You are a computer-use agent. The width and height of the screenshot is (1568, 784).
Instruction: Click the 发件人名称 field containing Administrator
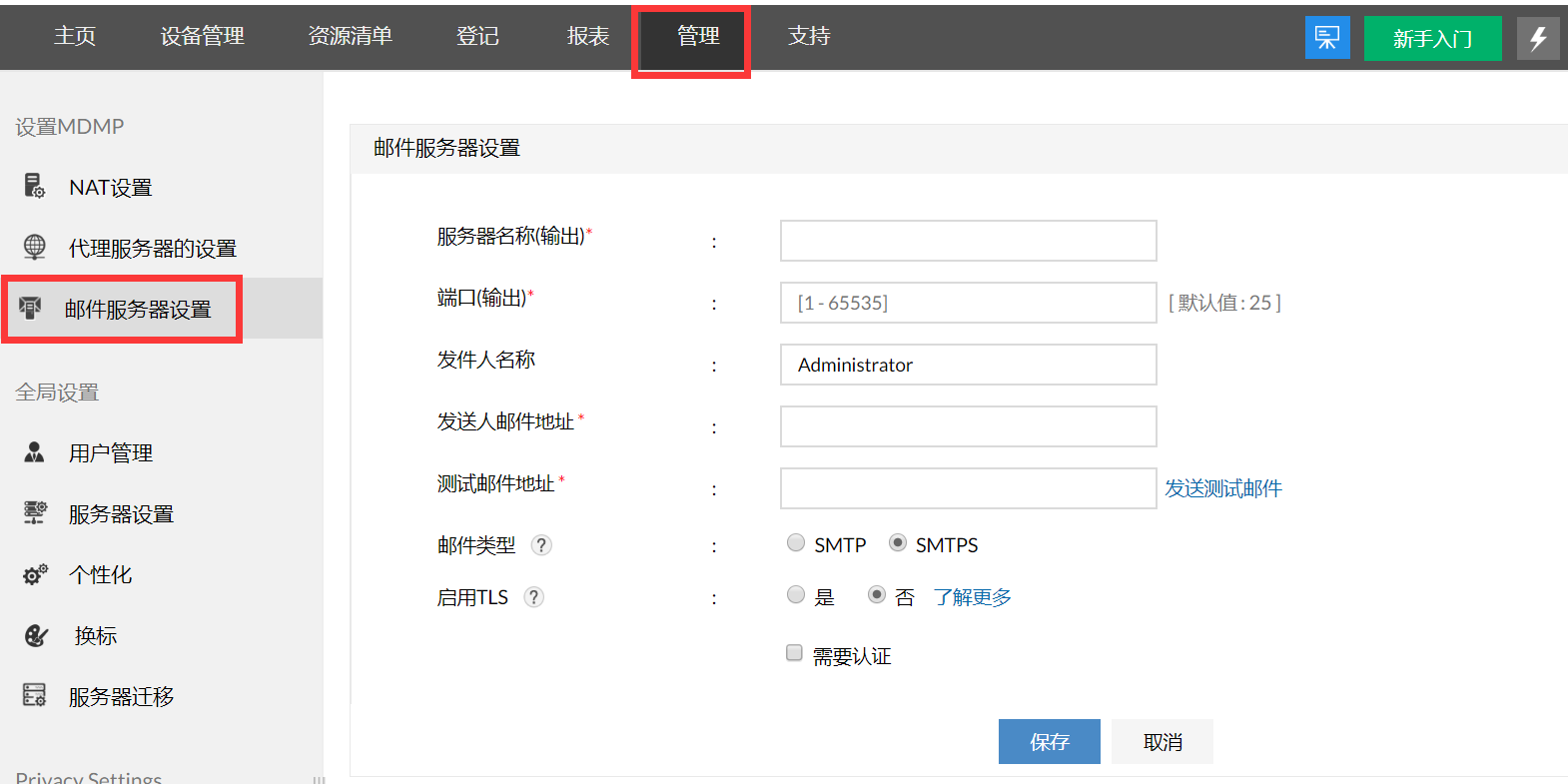[x=969, y=365]
